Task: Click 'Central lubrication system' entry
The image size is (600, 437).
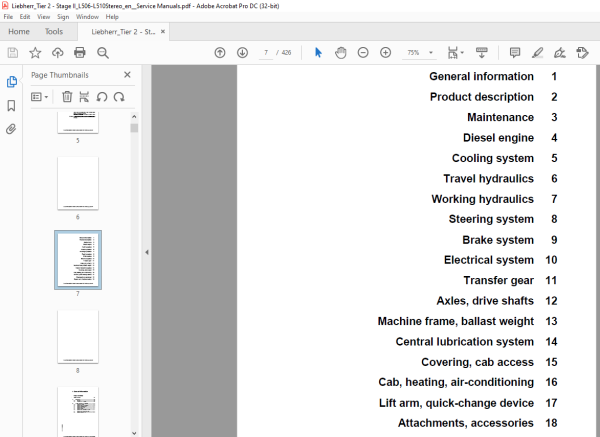Action: [465, 342]
